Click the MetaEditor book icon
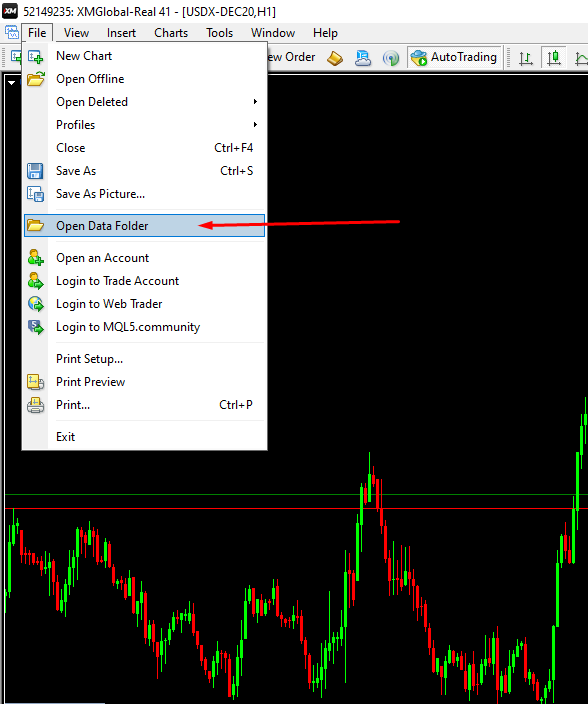The height and width of the screenshot is (704, 588). [335, 58]
